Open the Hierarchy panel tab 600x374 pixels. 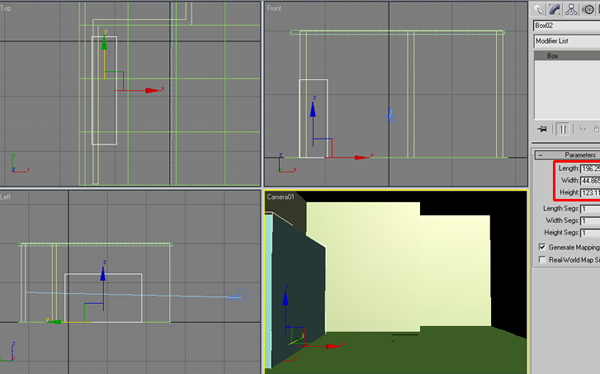[x=571, y=9]
